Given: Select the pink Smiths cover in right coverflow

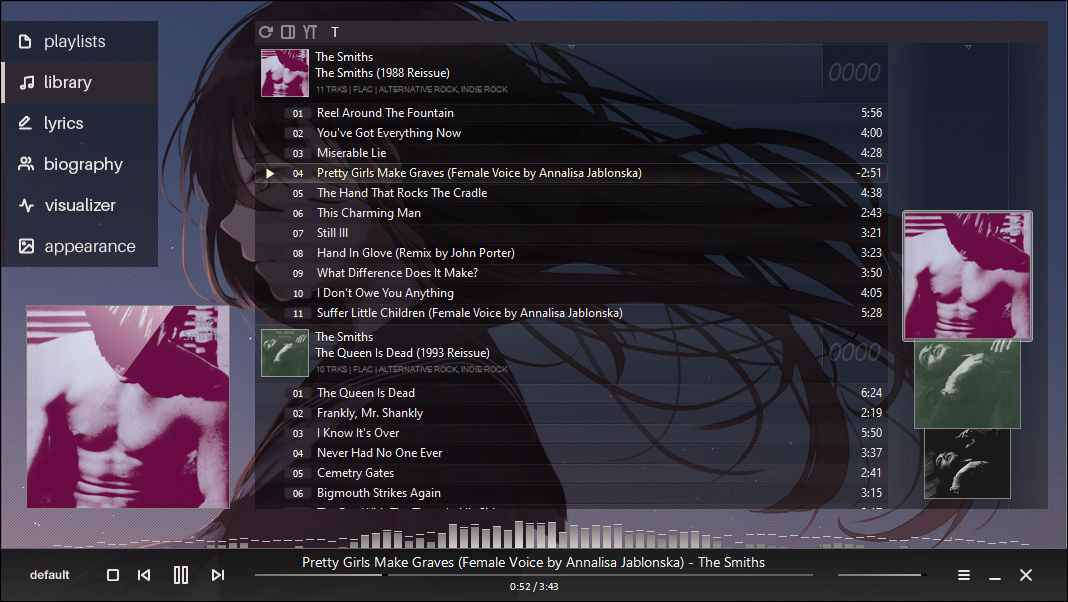Looking at the screenshot, I should coord(967,276).
